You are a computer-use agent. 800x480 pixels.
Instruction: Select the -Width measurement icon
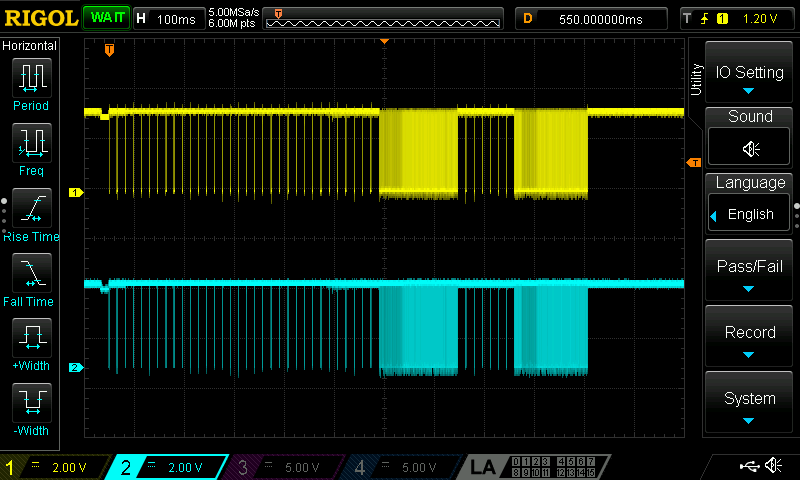coord(30,404)
